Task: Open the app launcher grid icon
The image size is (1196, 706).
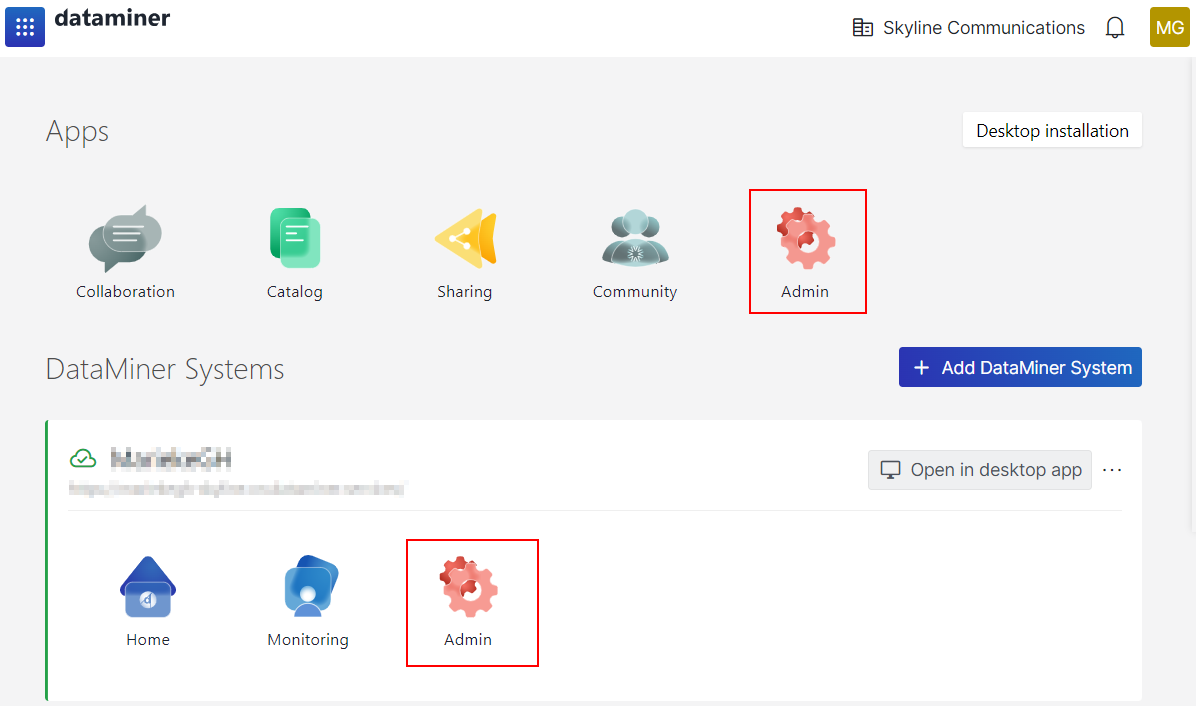Action: click(x=24, y=27)
